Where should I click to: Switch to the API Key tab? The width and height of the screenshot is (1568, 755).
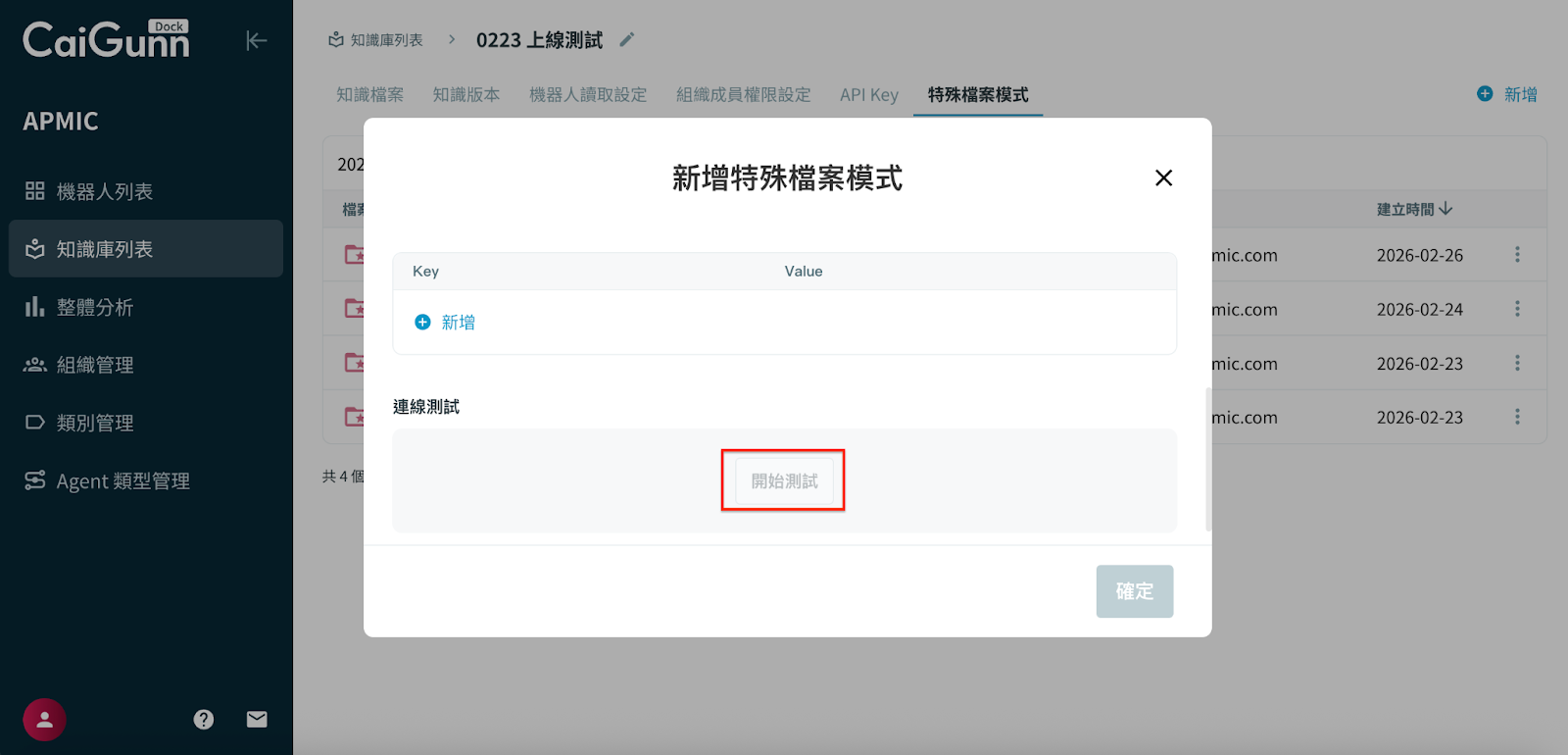[868, 95]
